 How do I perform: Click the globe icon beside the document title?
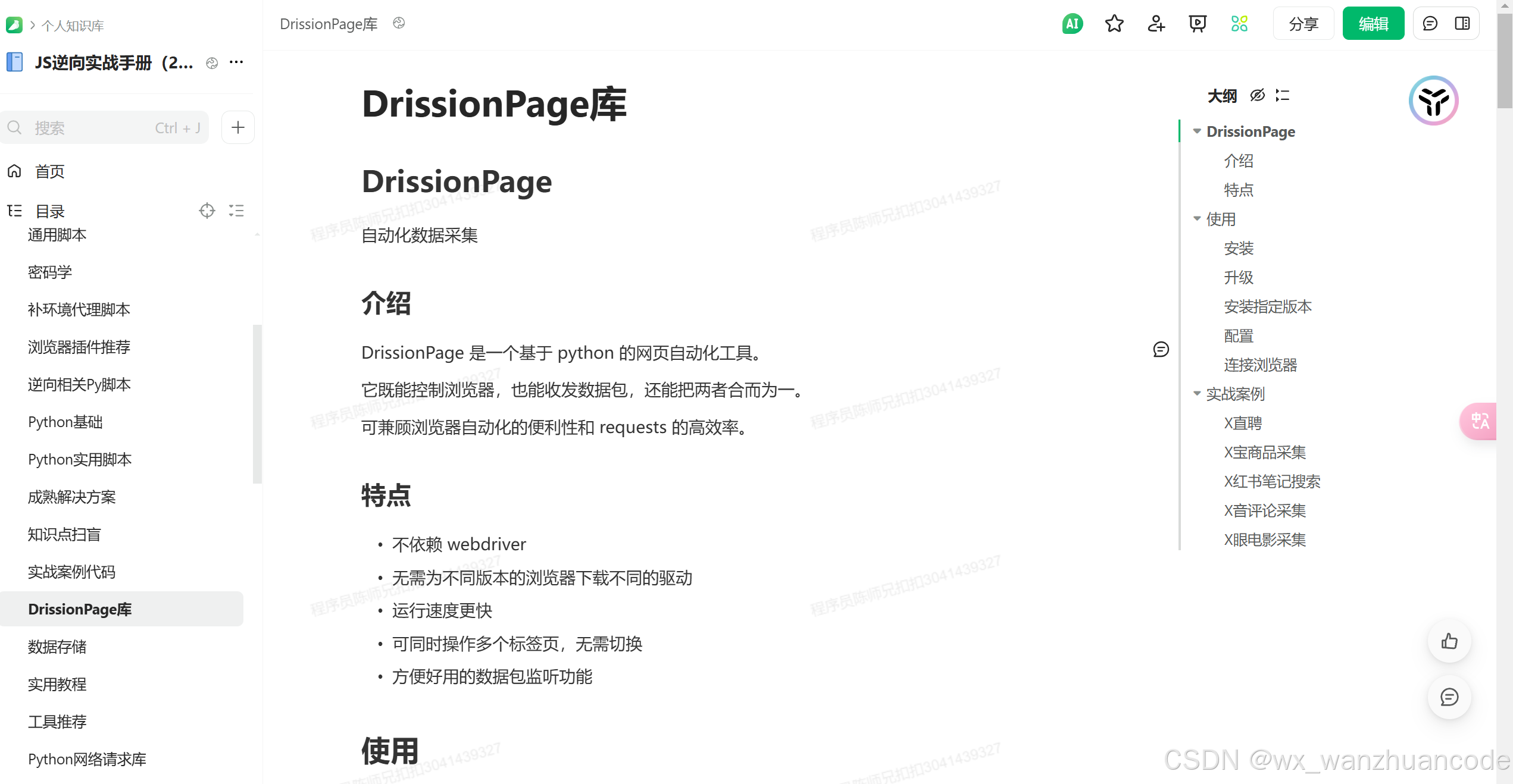pos(399,23)
